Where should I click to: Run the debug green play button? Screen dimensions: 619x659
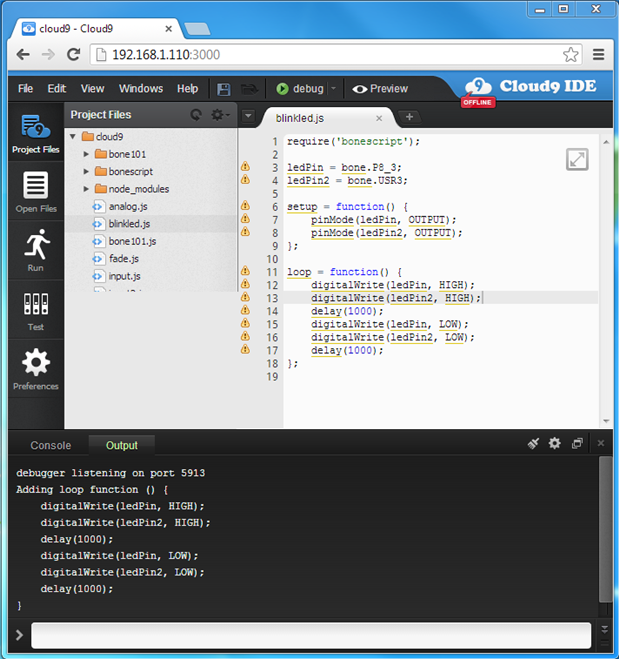[282, 89]
